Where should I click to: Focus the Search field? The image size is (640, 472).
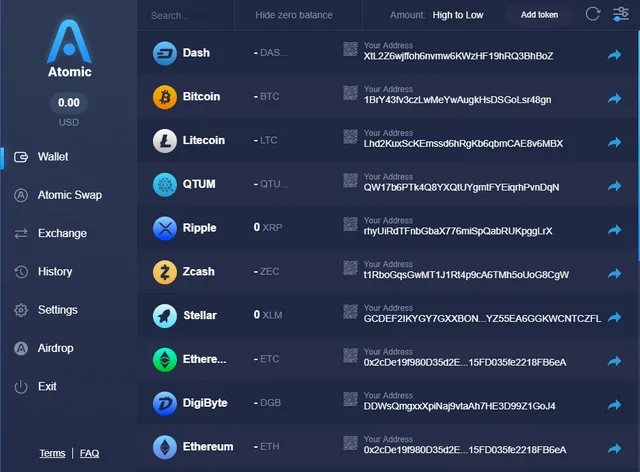(186, 16)
